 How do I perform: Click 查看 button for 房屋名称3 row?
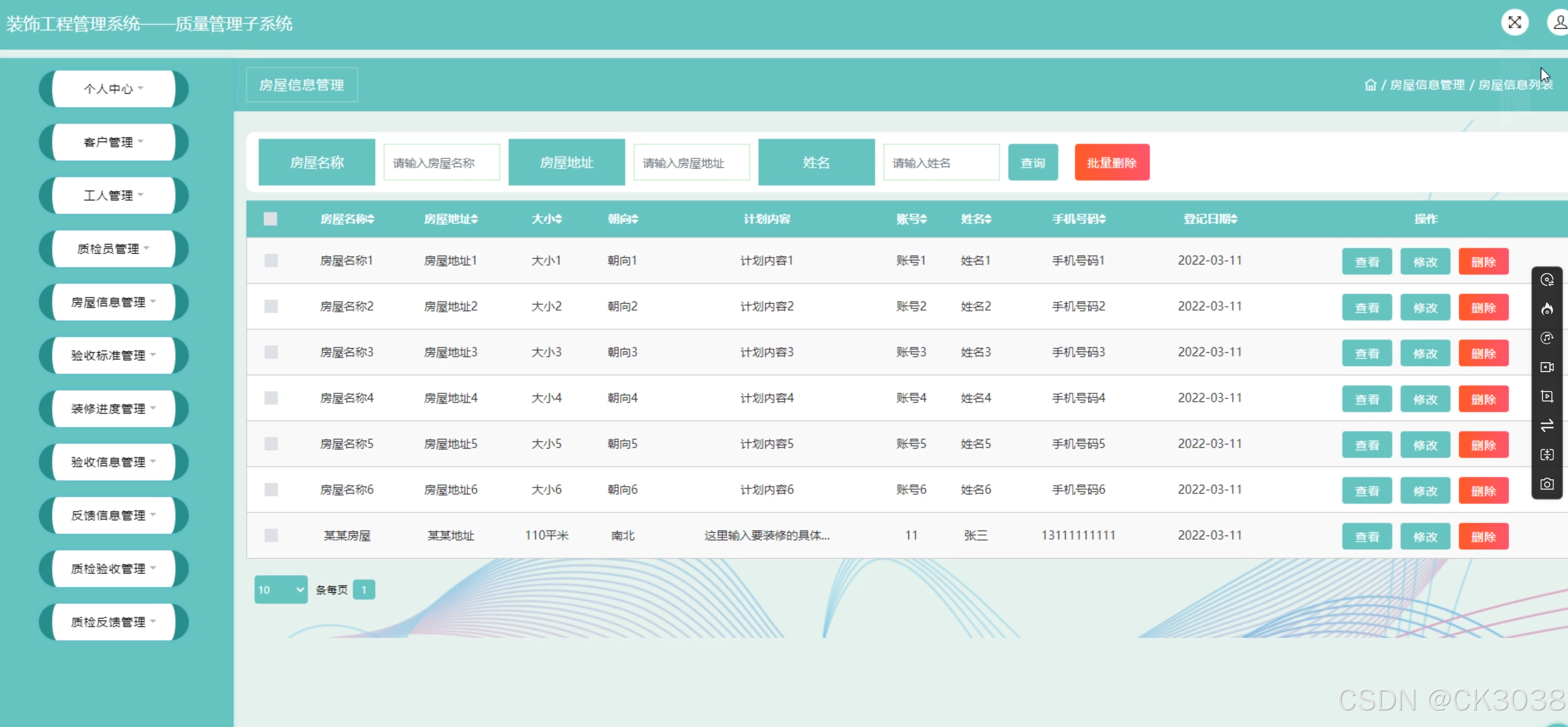point(1366,353)
